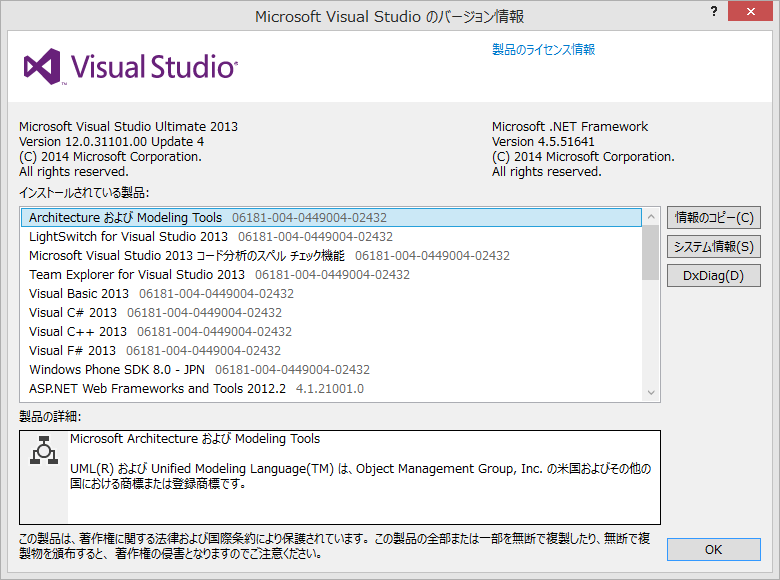The height and width of the screenshot is (580, 780).
Task: Select LightSwitch for Visual Studio 2013
Action: pos(331,236)
